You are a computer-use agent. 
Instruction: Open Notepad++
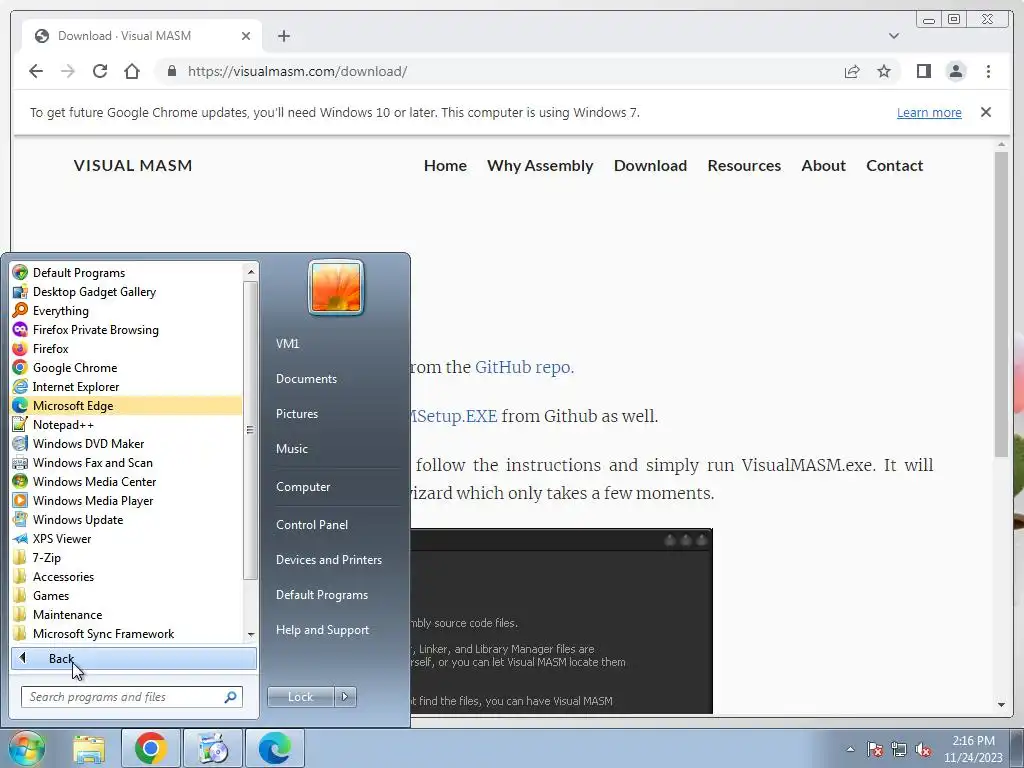click(127, 424)
